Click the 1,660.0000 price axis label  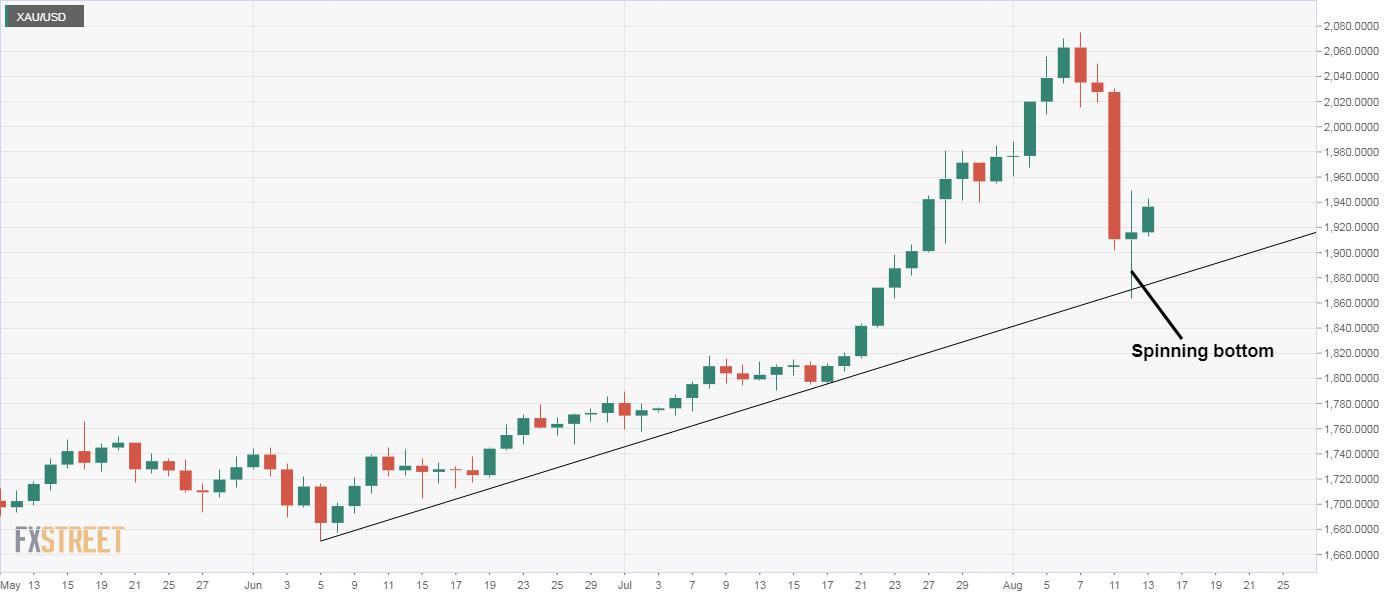tap(1347, 555)
